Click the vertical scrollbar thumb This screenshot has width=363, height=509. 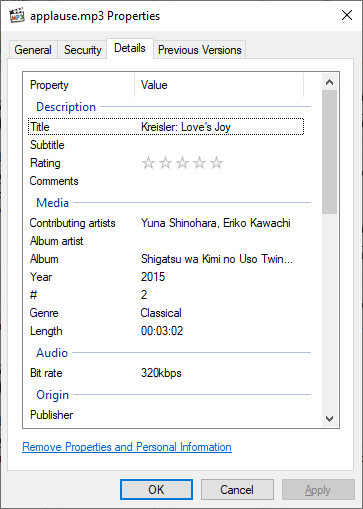330,152
